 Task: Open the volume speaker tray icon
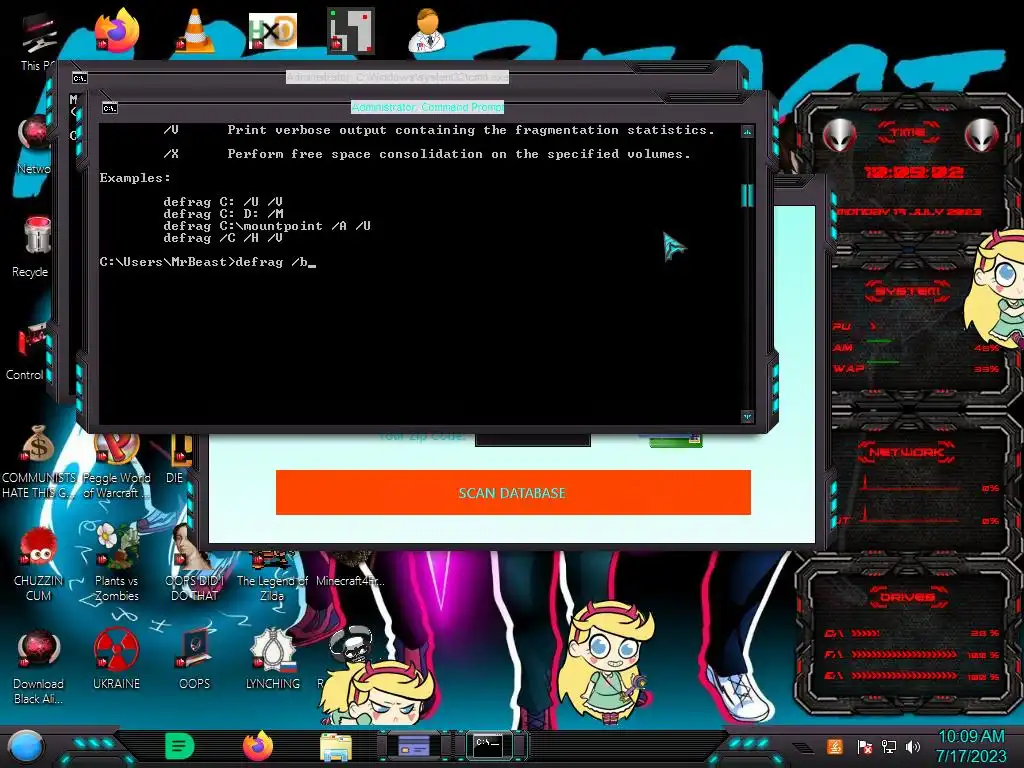coord(913,746)
